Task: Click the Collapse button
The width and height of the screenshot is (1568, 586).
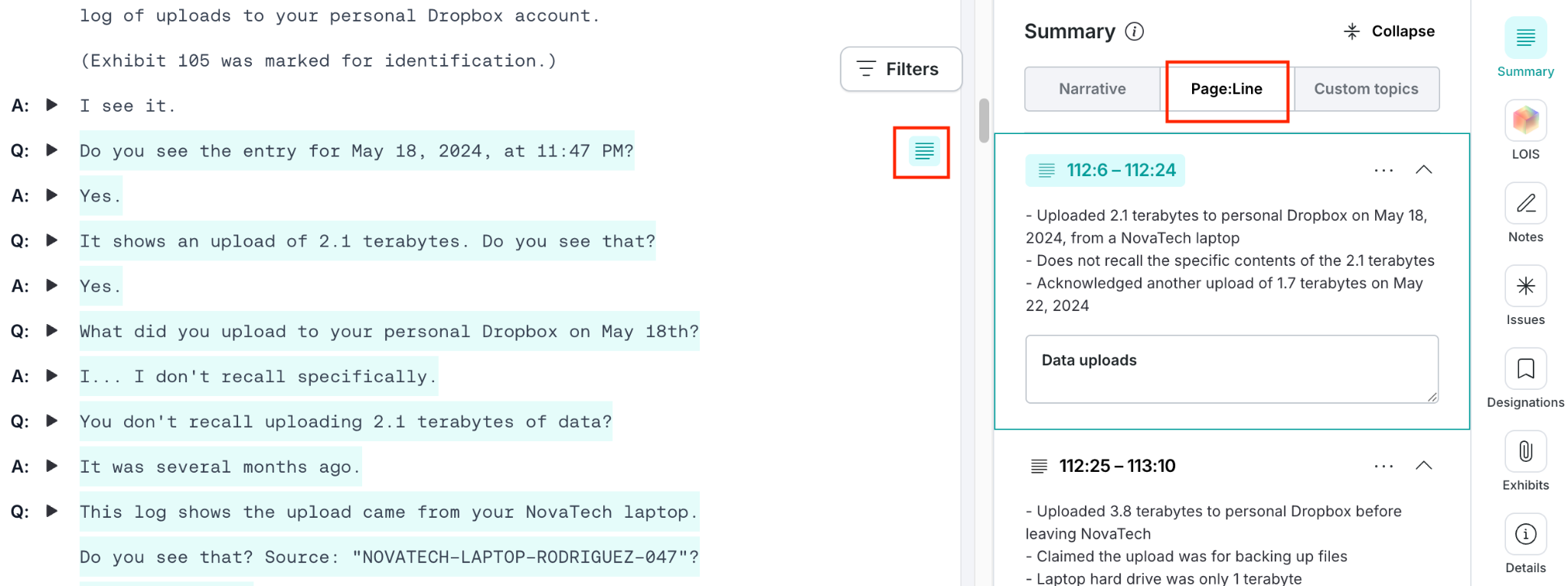Action: [1389, 31]
